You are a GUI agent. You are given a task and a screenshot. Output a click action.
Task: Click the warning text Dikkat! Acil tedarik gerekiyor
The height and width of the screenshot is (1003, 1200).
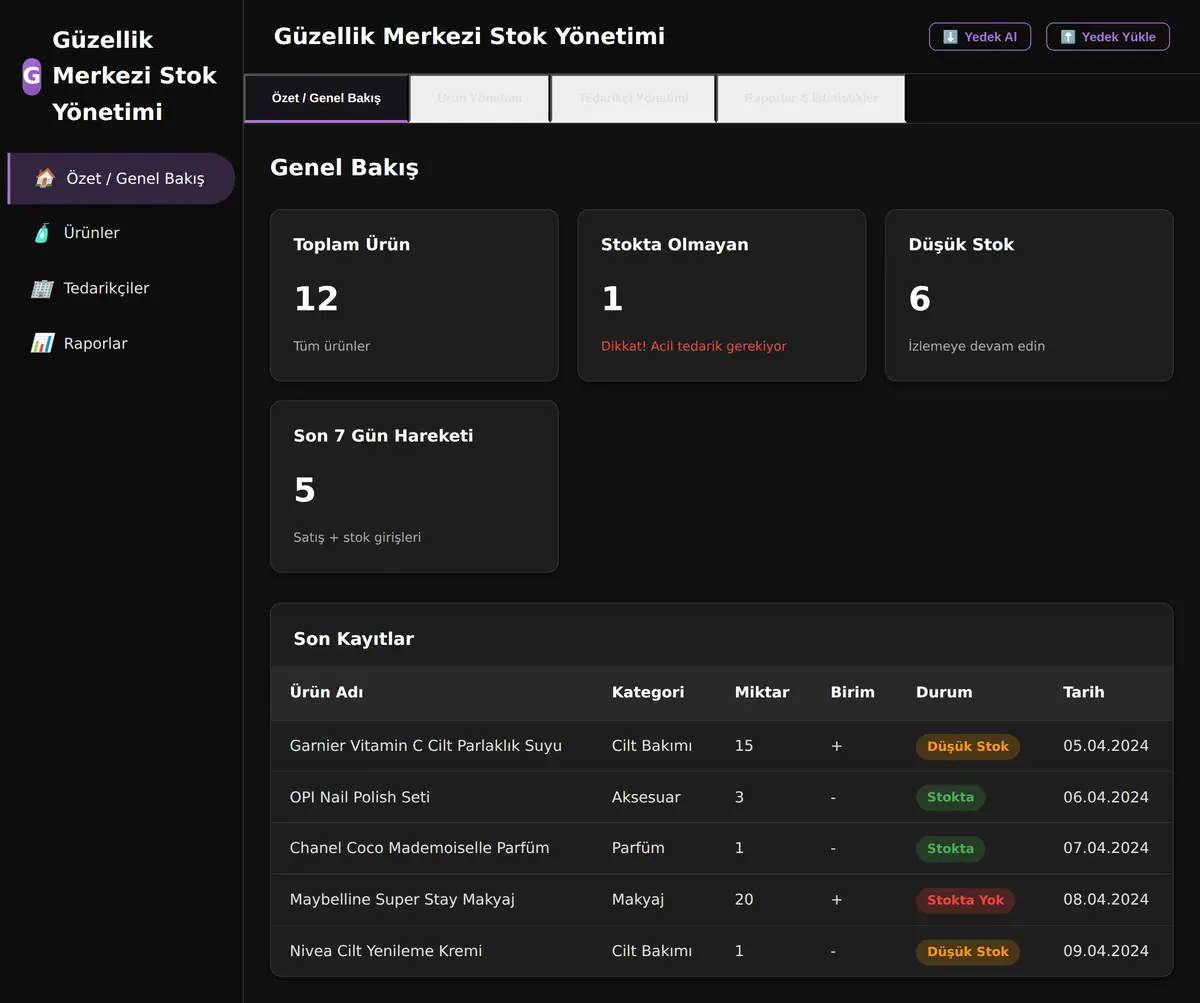coord(694,346)
